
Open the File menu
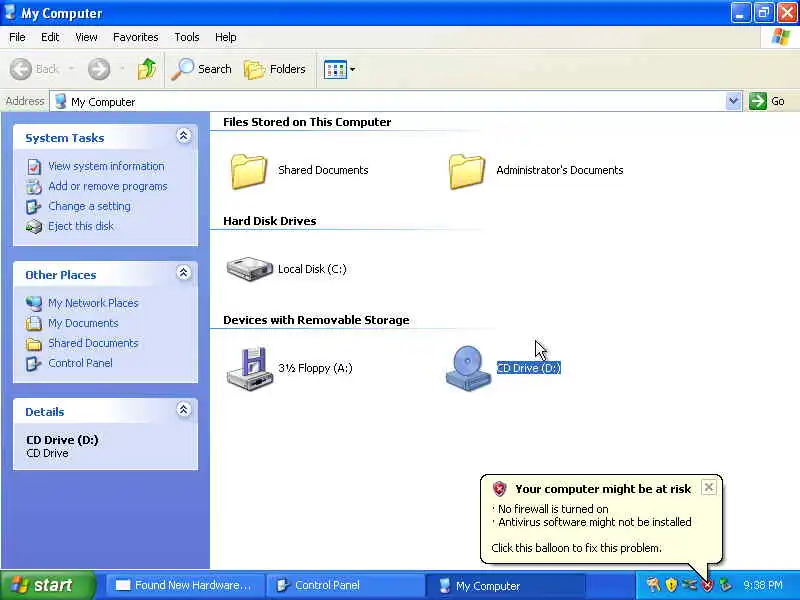pos(17,37)
